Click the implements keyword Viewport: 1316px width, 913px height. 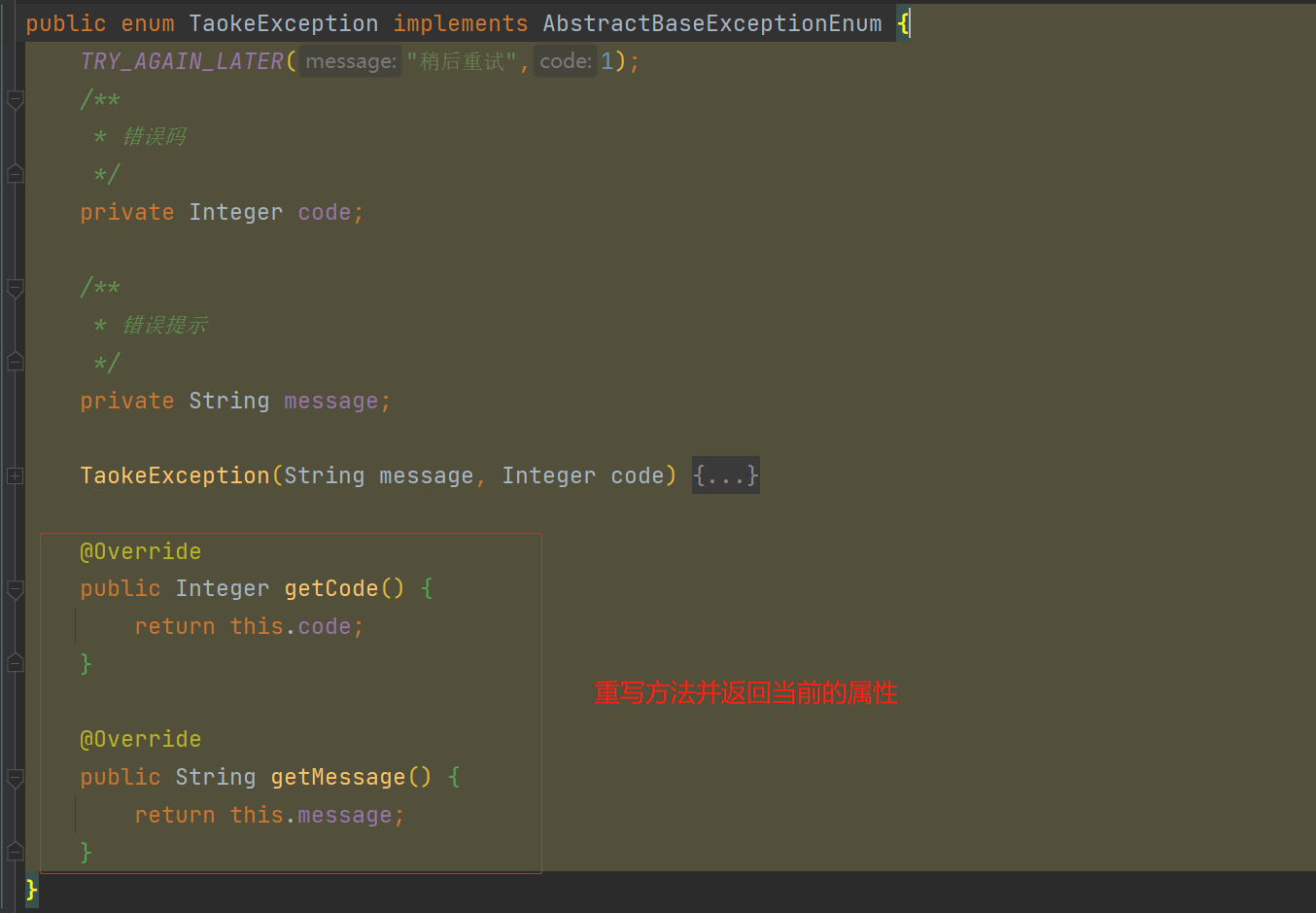461,23
